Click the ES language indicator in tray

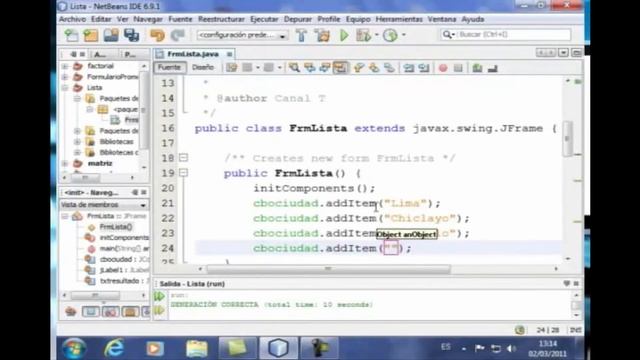(446, 347)
